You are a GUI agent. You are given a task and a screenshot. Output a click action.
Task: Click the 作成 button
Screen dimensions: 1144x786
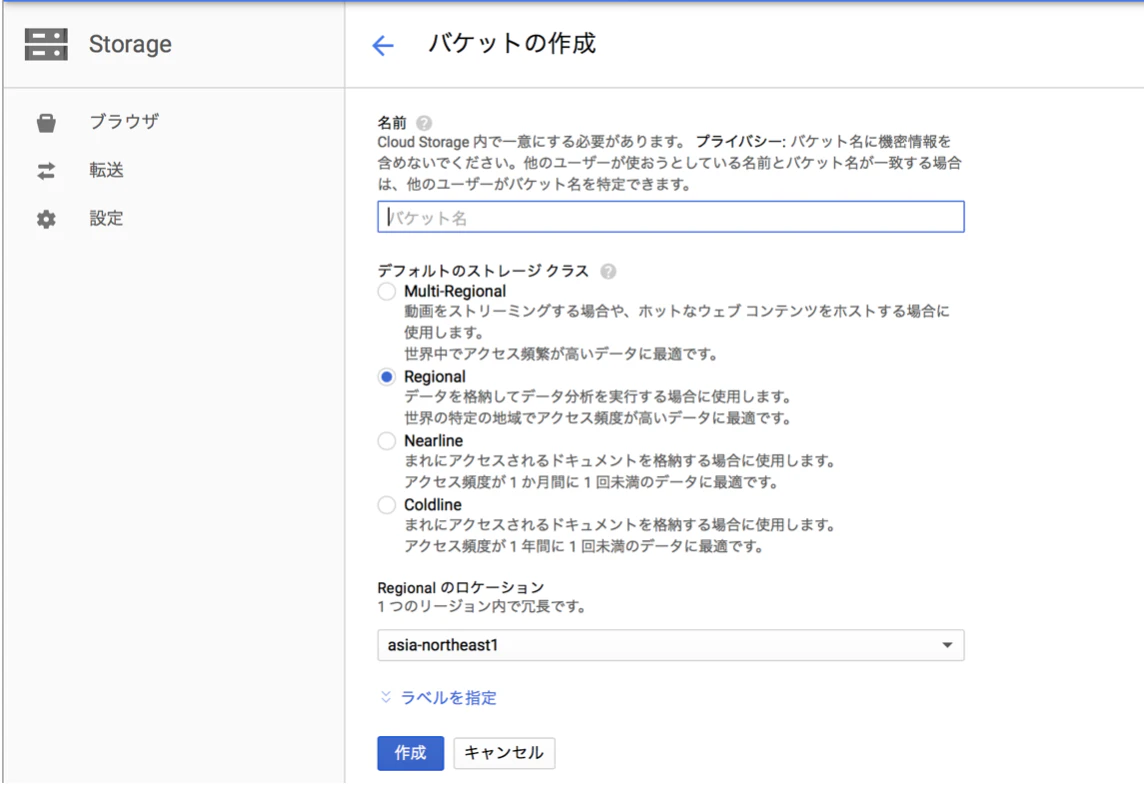[x=410, y=753]
